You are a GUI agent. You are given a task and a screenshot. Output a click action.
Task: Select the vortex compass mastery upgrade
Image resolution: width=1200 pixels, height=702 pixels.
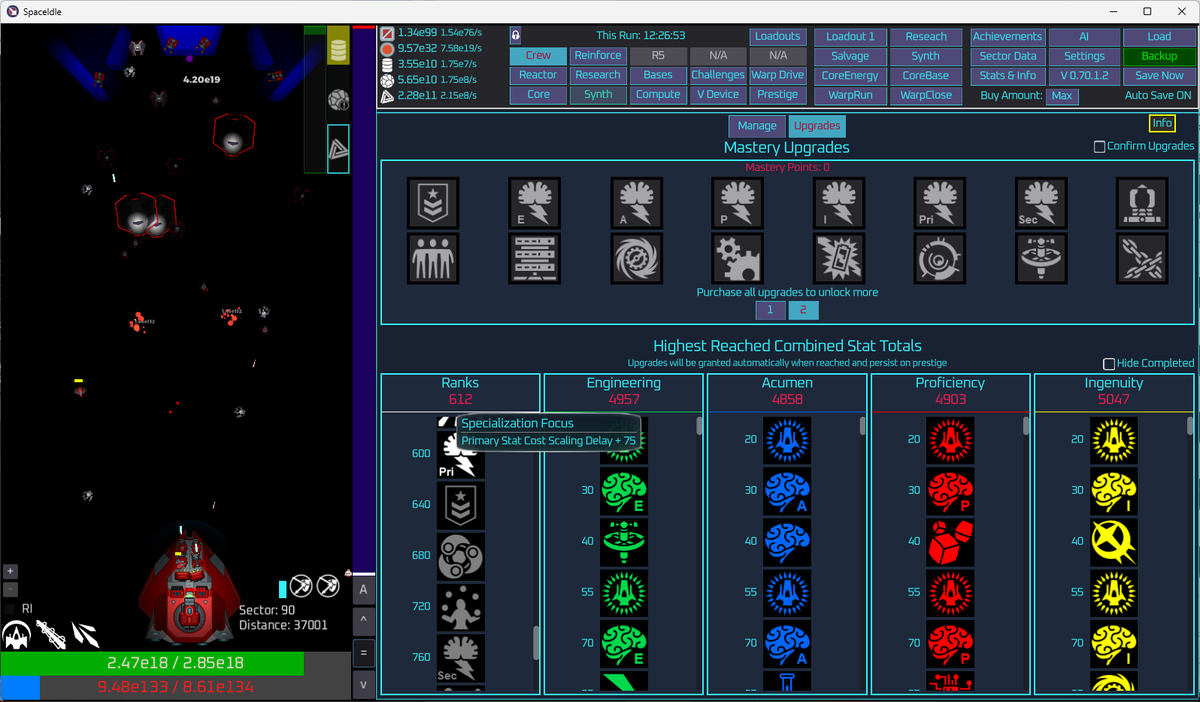click(x=636, y=258)
